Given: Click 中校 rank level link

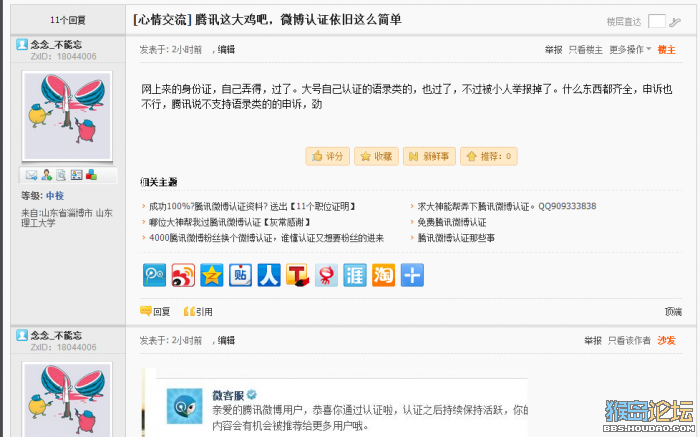Looking at the screenshot, I should pyautogui.click(x=55, y=196).
